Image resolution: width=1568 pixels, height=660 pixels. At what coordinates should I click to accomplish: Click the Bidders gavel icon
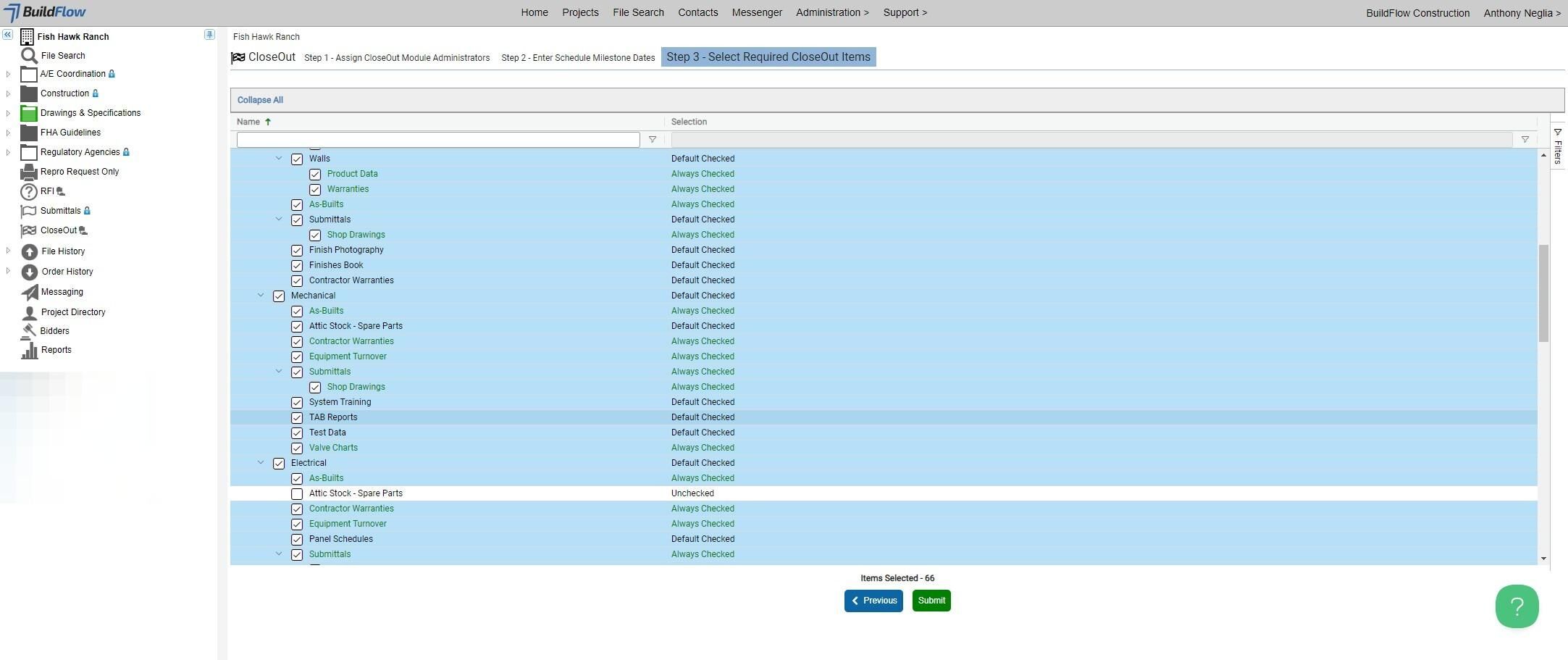click(x=30, y=331)
